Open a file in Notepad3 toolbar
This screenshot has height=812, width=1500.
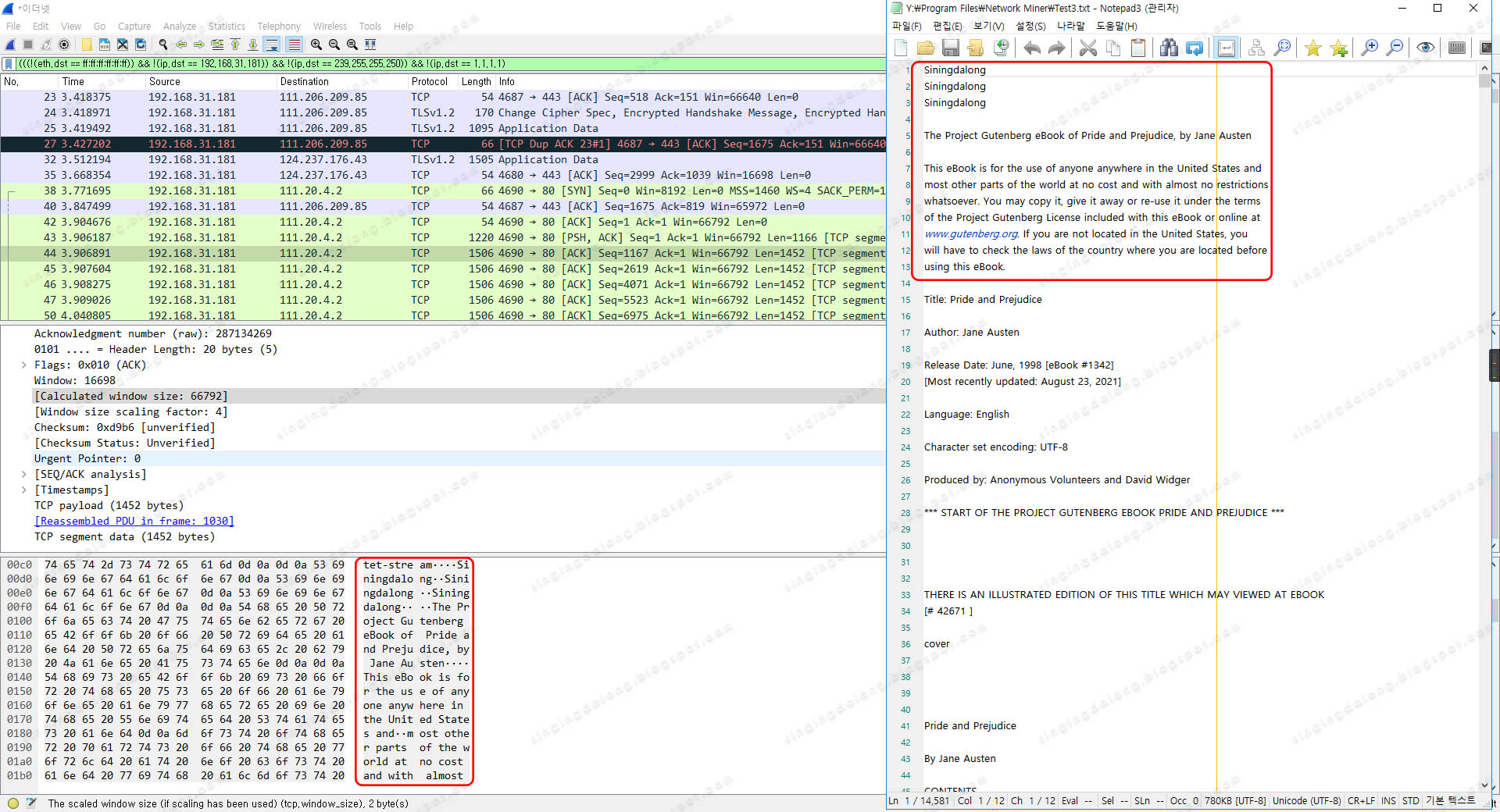coord(926,48)
